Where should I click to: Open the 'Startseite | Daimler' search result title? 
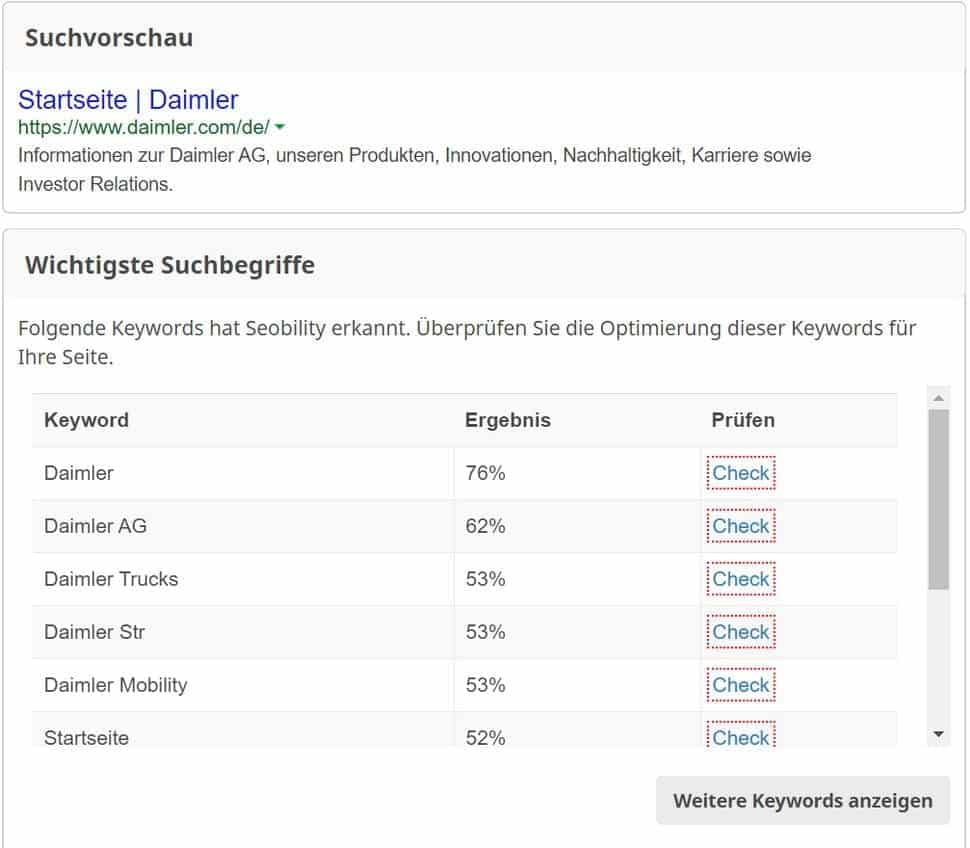tap(128, 100)
